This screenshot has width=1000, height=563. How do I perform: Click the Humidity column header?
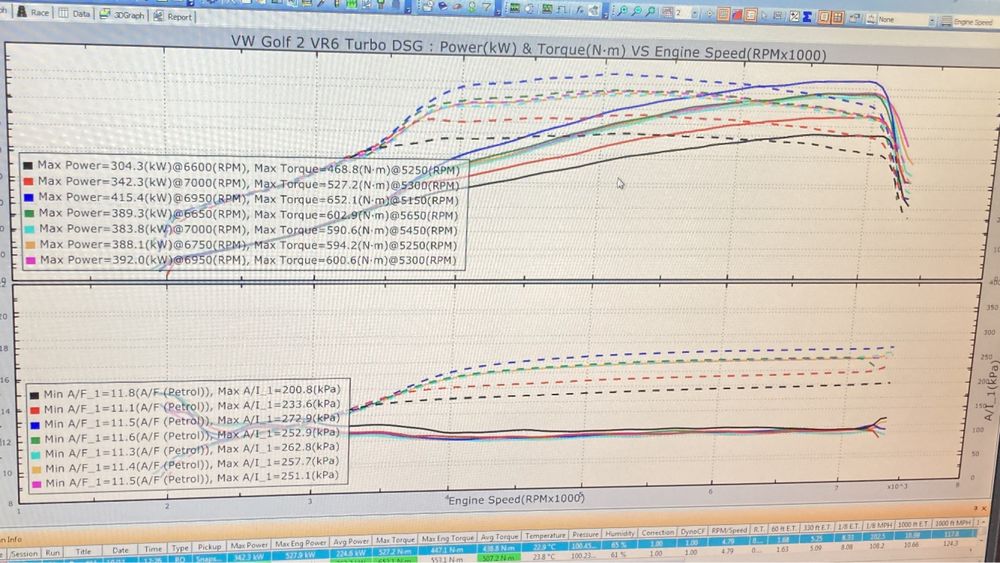point(619,533)
